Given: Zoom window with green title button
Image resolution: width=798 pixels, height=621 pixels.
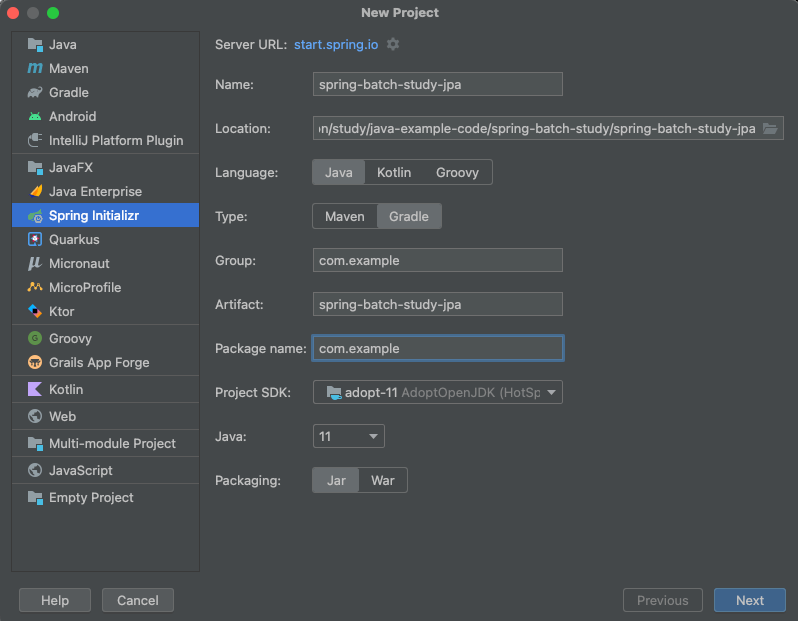Looking at the screenshot, I should (x=53, y=13).
